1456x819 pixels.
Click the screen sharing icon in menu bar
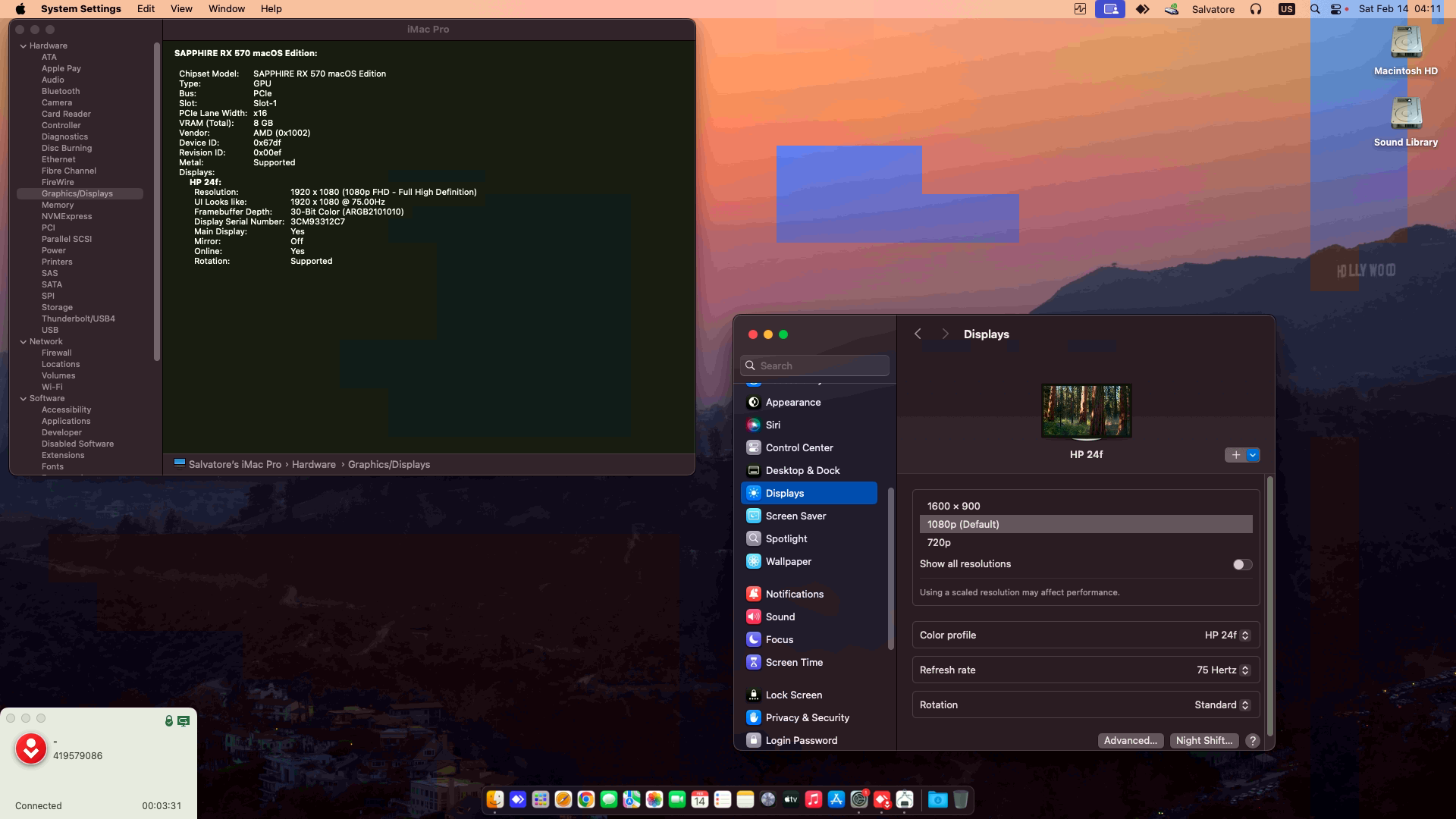tap(1110, 9)
